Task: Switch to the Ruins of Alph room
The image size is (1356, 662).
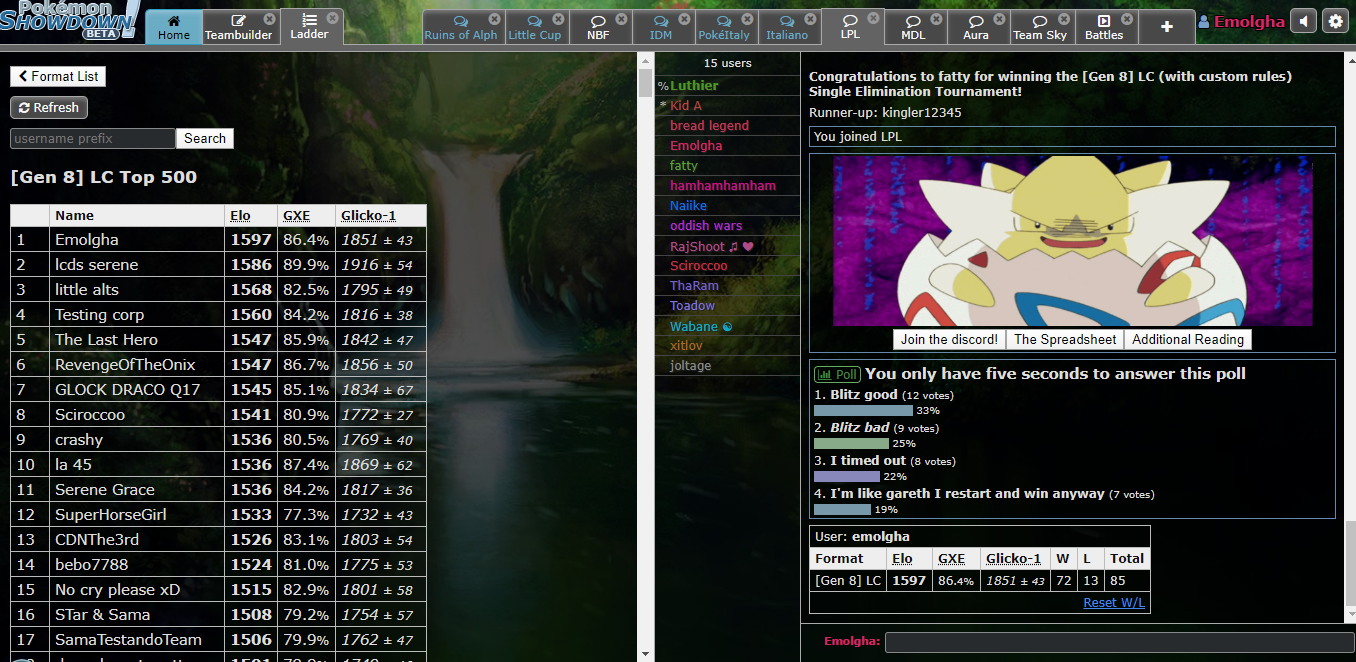Action: tap(460, 27)
